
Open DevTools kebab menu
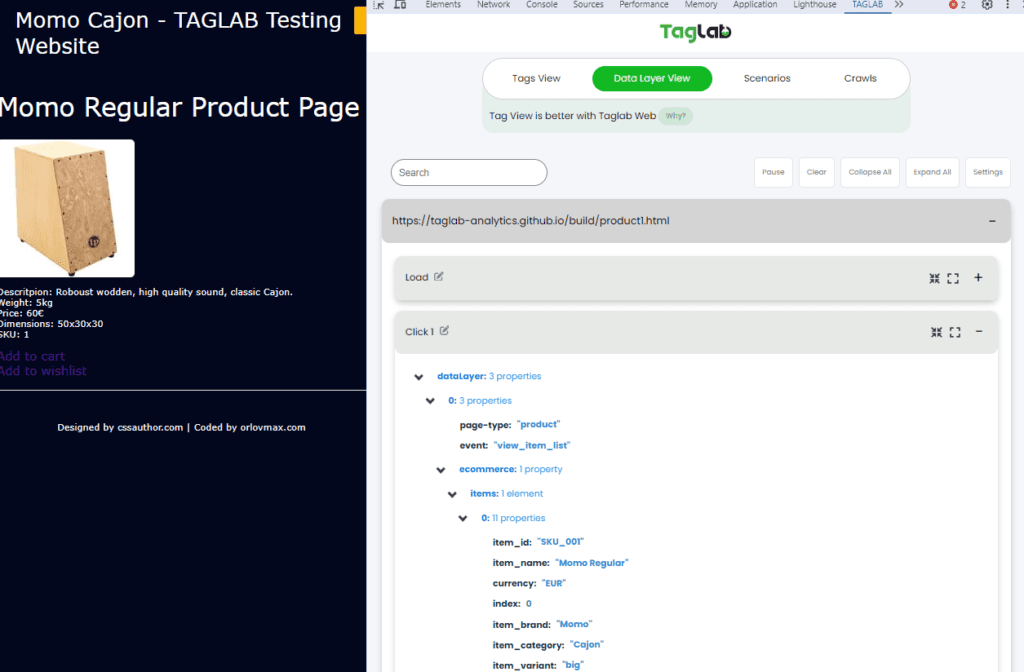[1008, 5]
